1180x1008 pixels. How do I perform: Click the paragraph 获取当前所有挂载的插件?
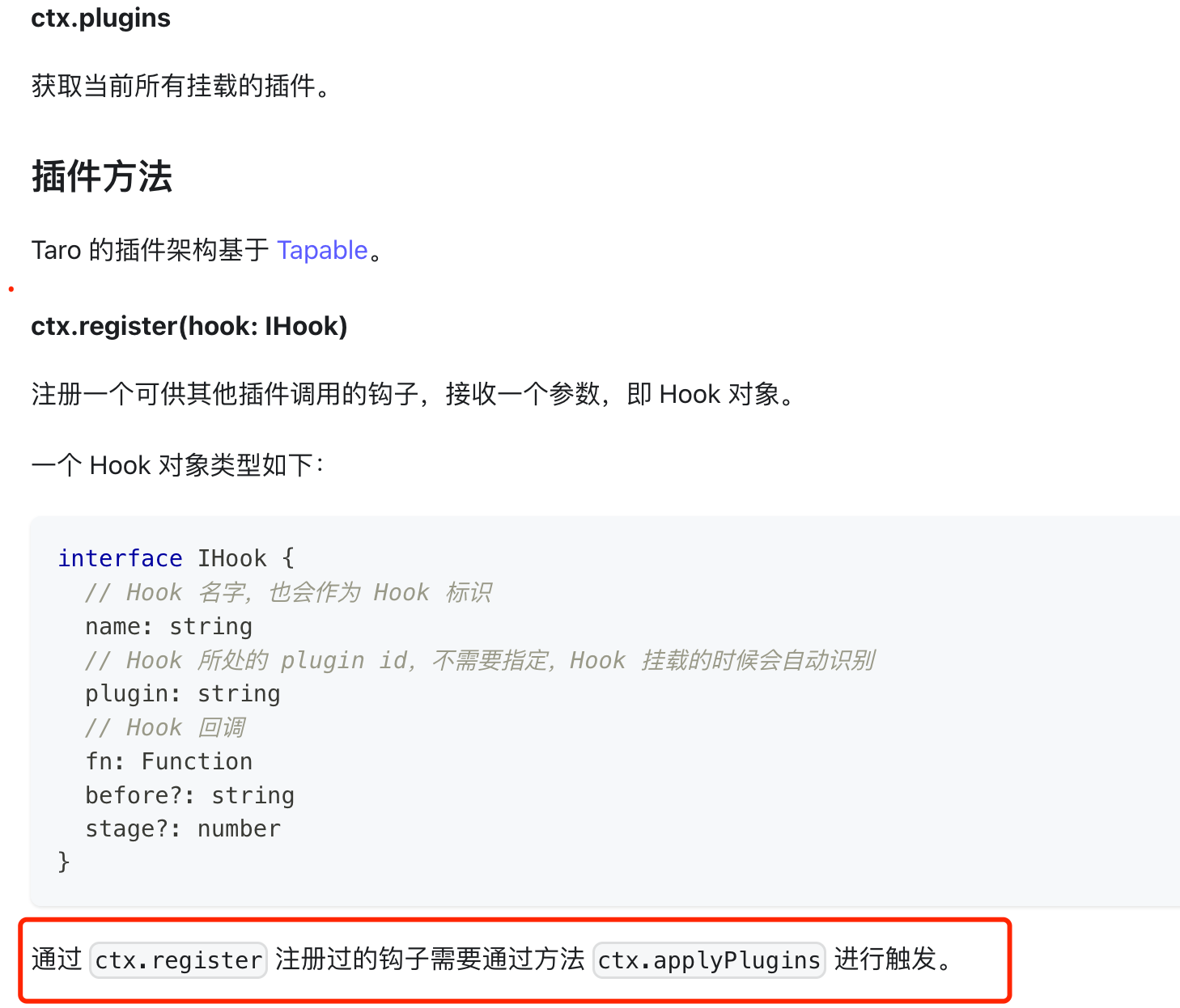182,86
